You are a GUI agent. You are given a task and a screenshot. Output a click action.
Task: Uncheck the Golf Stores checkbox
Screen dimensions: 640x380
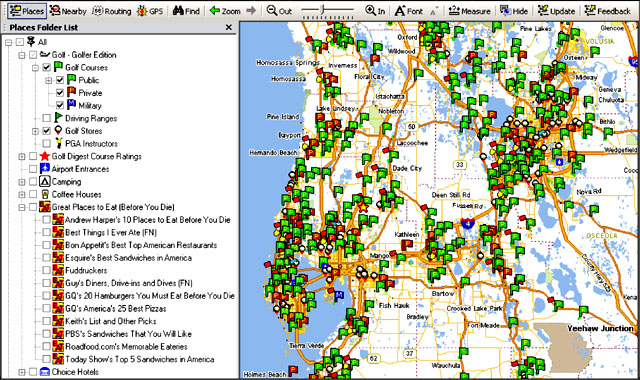coord(47,131)
